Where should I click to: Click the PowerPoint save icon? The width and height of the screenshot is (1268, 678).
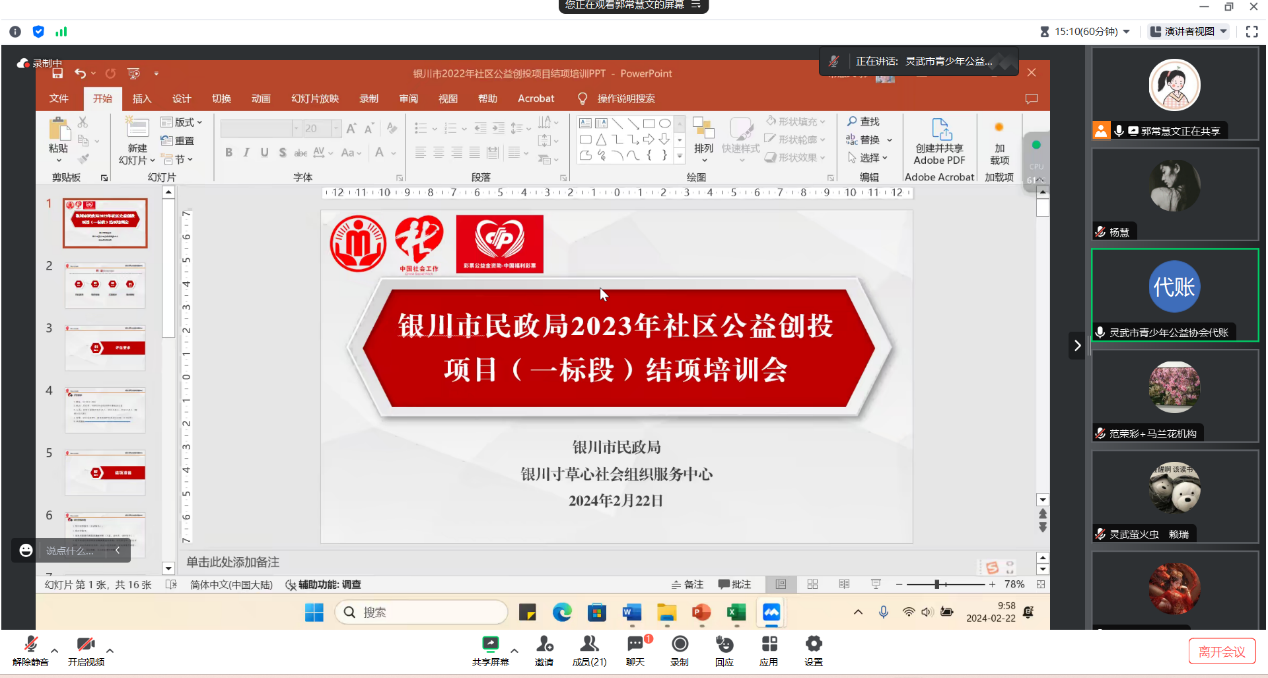[58, 73]
